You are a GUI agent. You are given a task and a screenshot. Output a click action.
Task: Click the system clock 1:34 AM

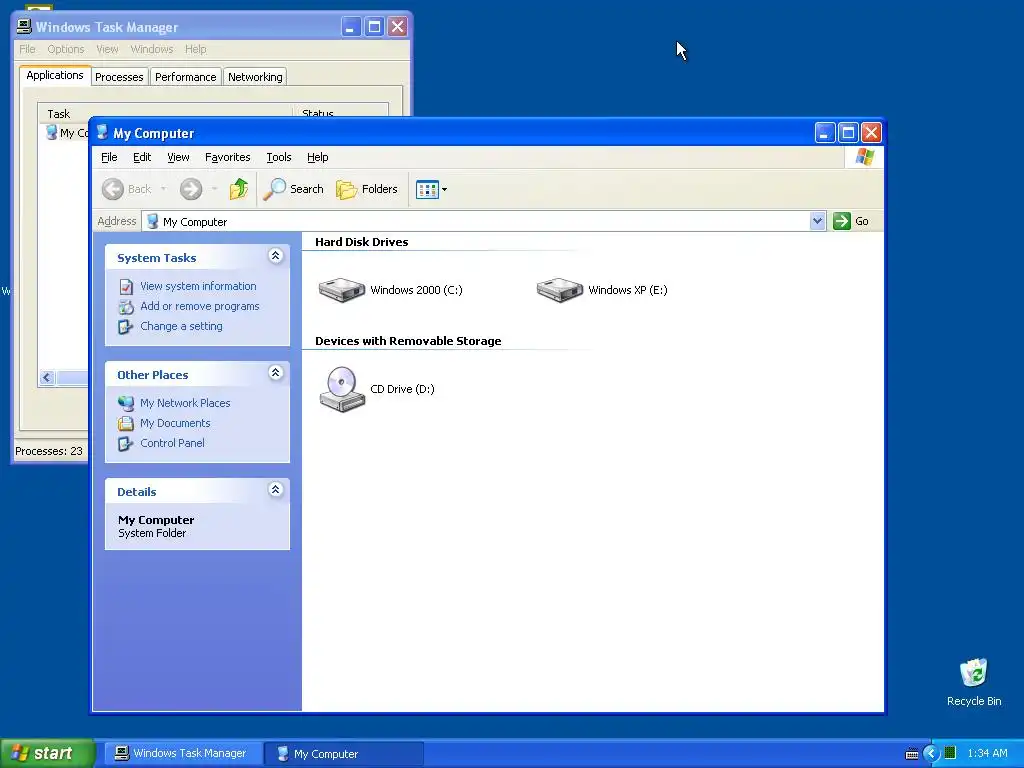pyautogui.click(x=987, y=754)
